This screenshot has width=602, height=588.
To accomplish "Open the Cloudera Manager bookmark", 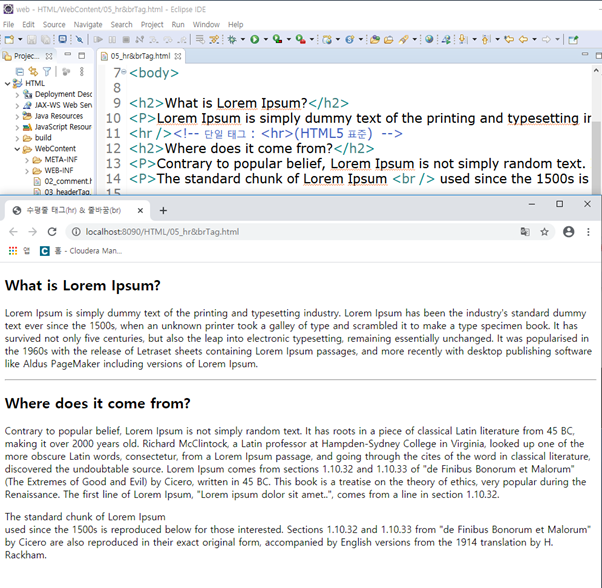I will [x=81, y=251].
